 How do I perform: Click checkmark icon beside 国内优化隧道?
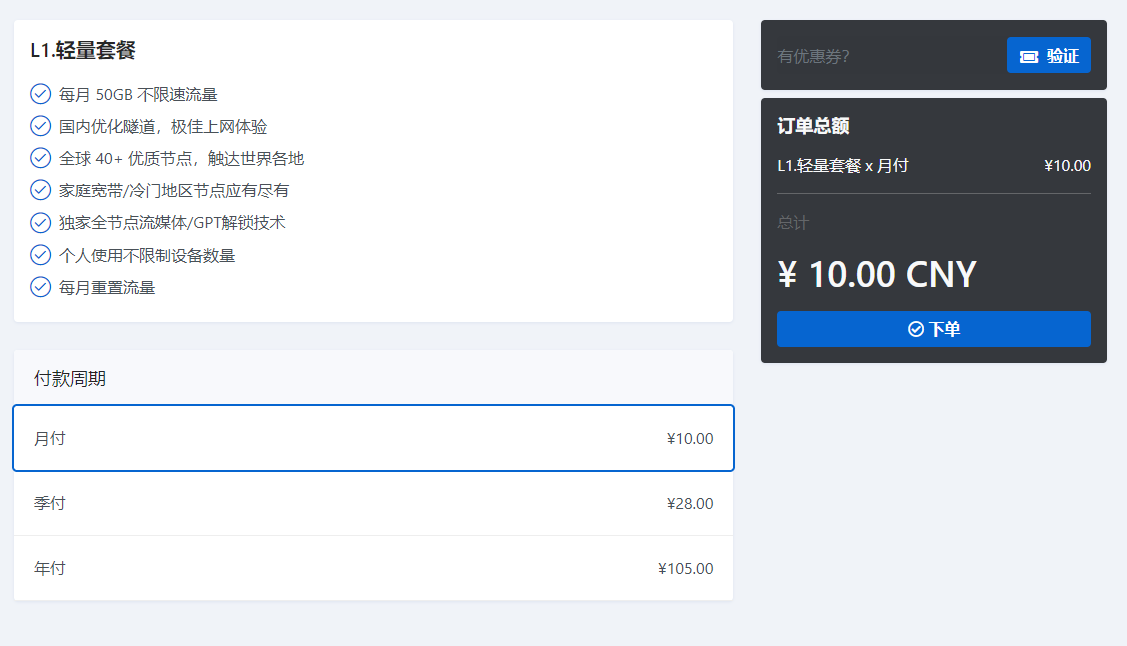(x=40, y=126)
